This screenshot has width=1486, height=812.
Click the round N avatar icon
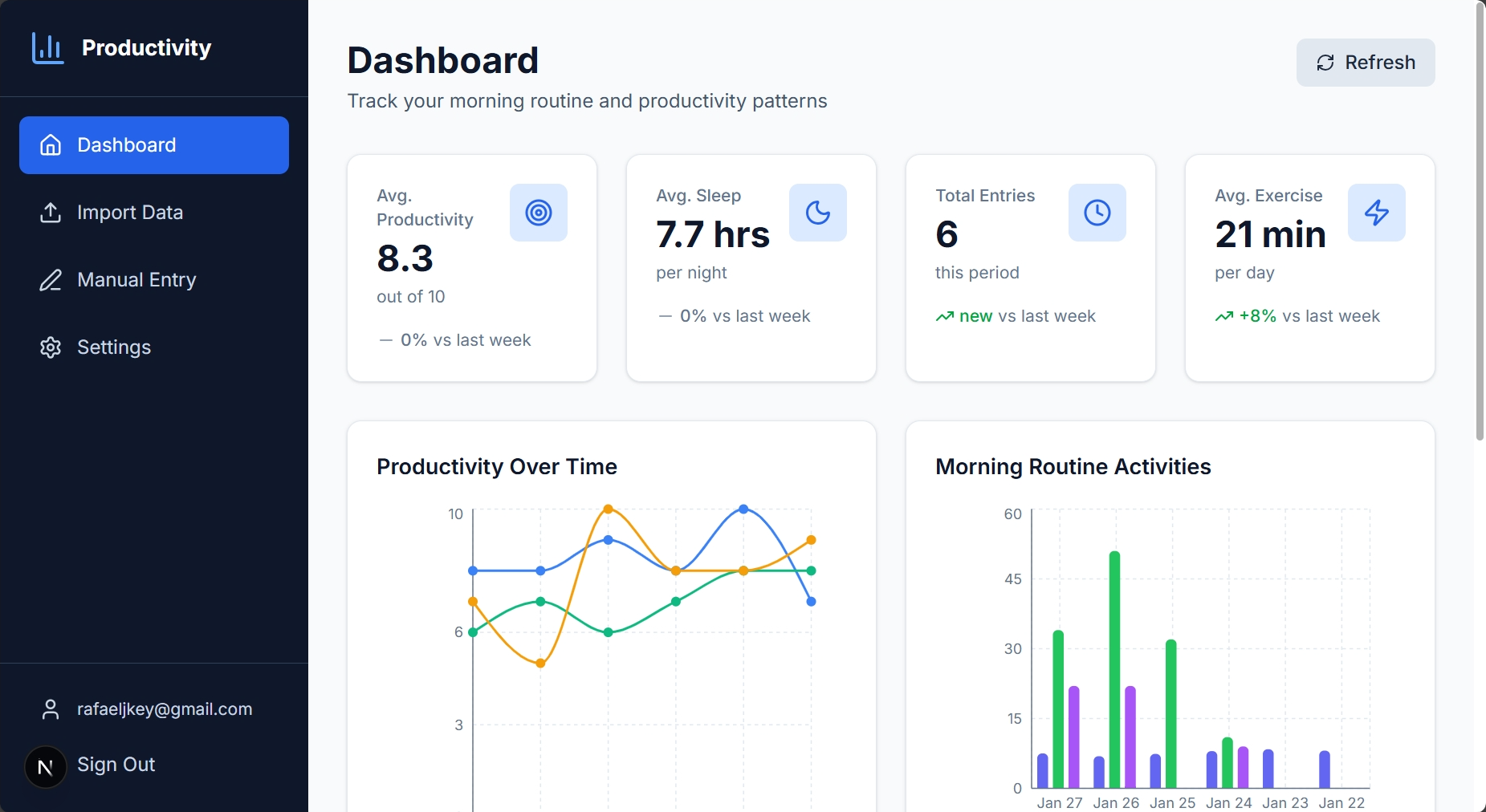46,767
